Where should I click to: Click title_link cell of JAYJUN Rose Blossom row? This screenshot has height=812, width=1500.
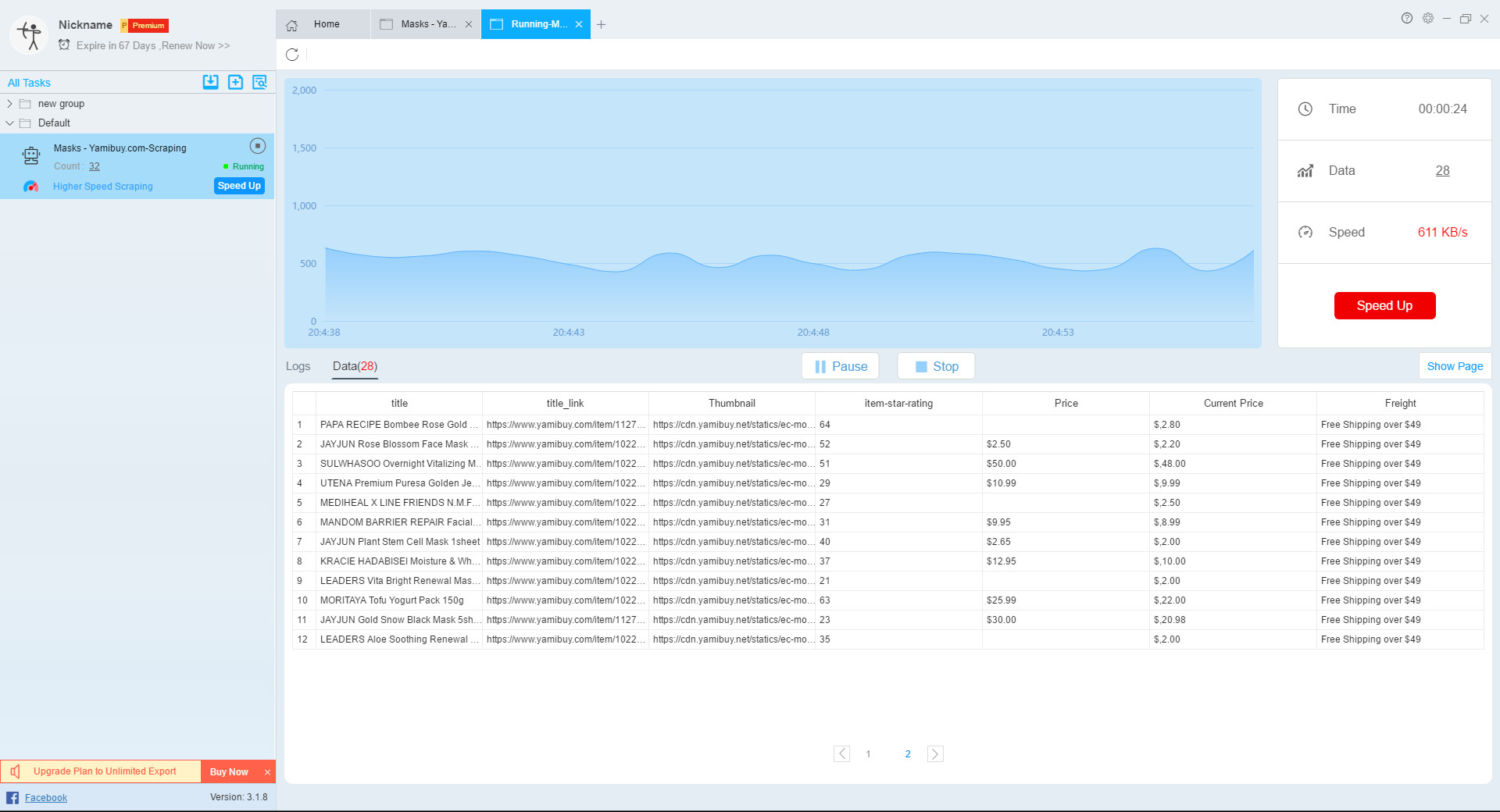566,444
